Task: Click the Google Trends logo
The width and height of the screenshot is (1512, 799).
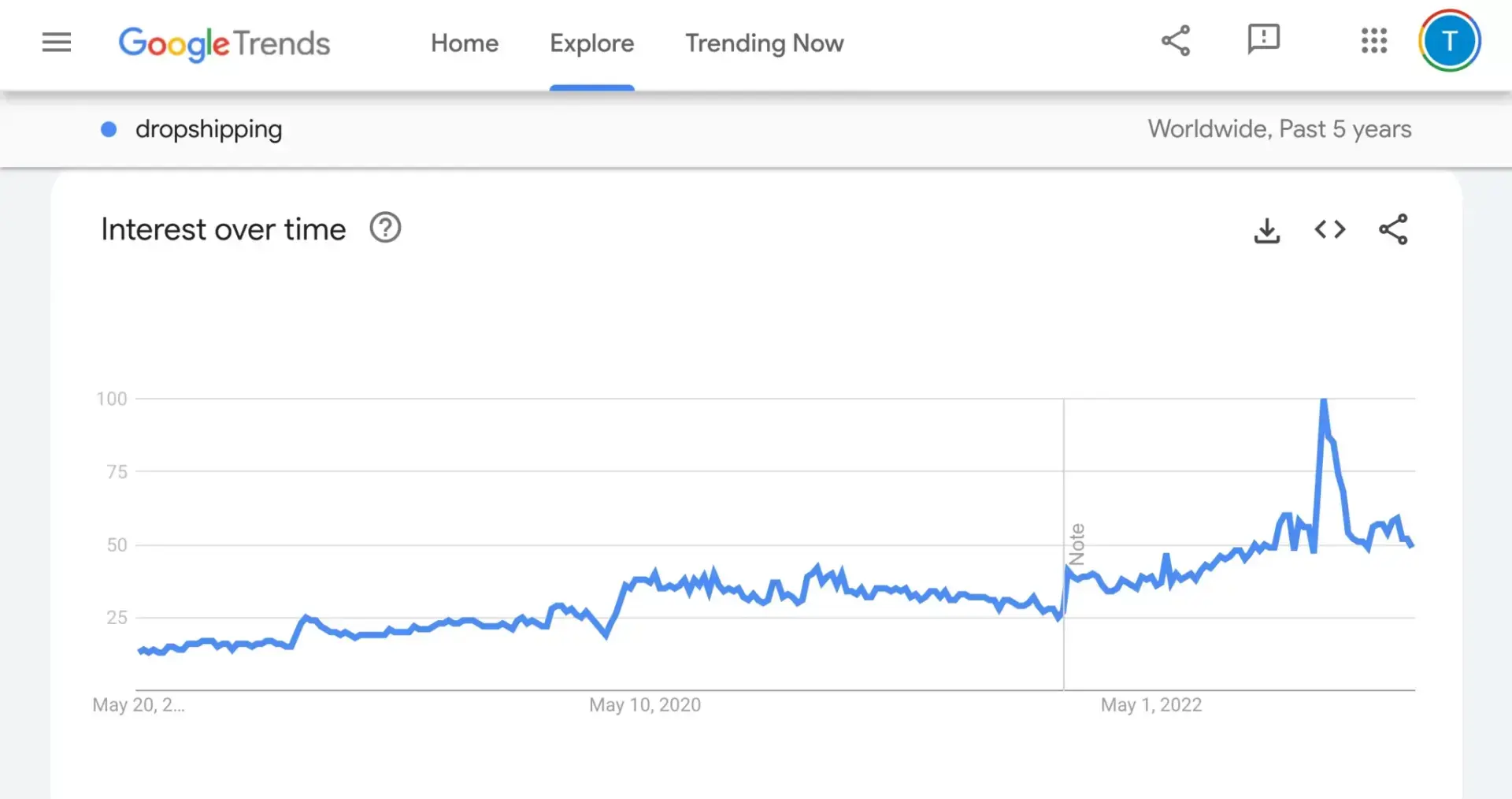Action: pyautogui.click(x=224, y=43)
